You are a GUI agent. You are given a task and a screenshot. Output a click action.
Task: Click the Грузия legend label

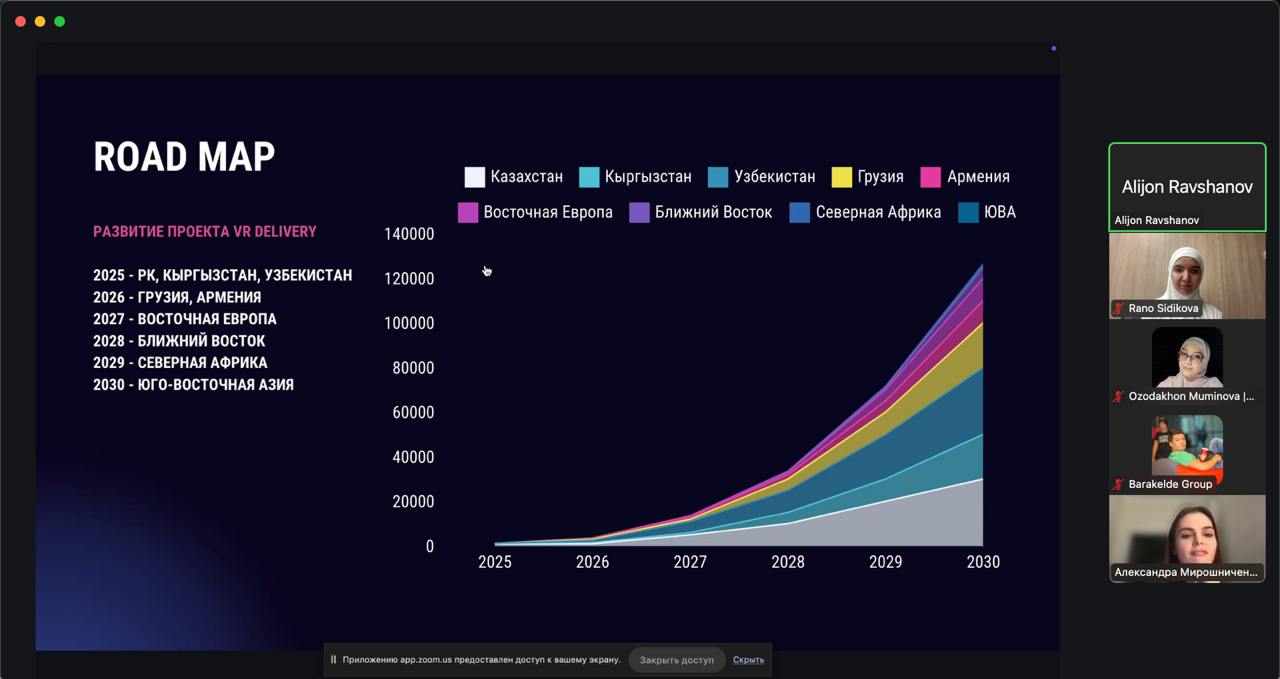pyautogui.click(x=881, y=177)
